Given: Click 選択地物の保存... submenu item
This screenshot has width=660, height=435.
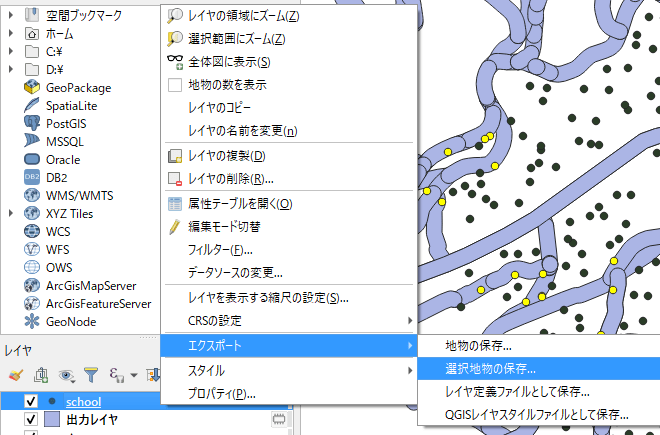Looking at the screenshot, I should (x=539, y=369).
